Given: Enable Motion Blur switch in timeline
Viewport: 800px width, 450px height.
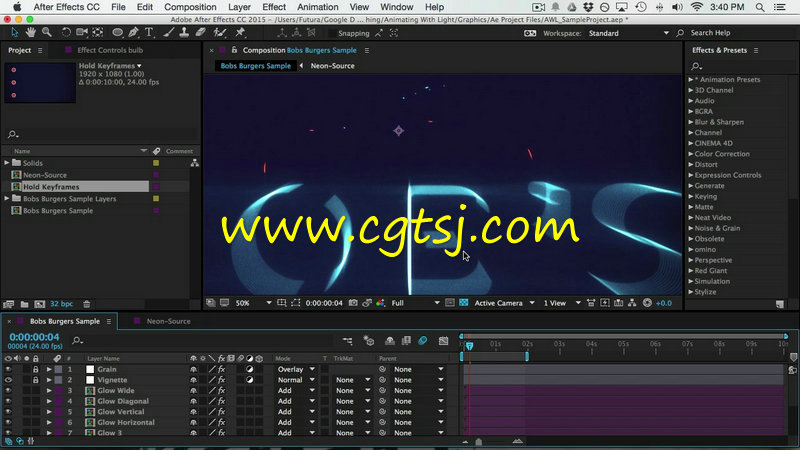Looking at the screenshot, I should tap(422, 341).
